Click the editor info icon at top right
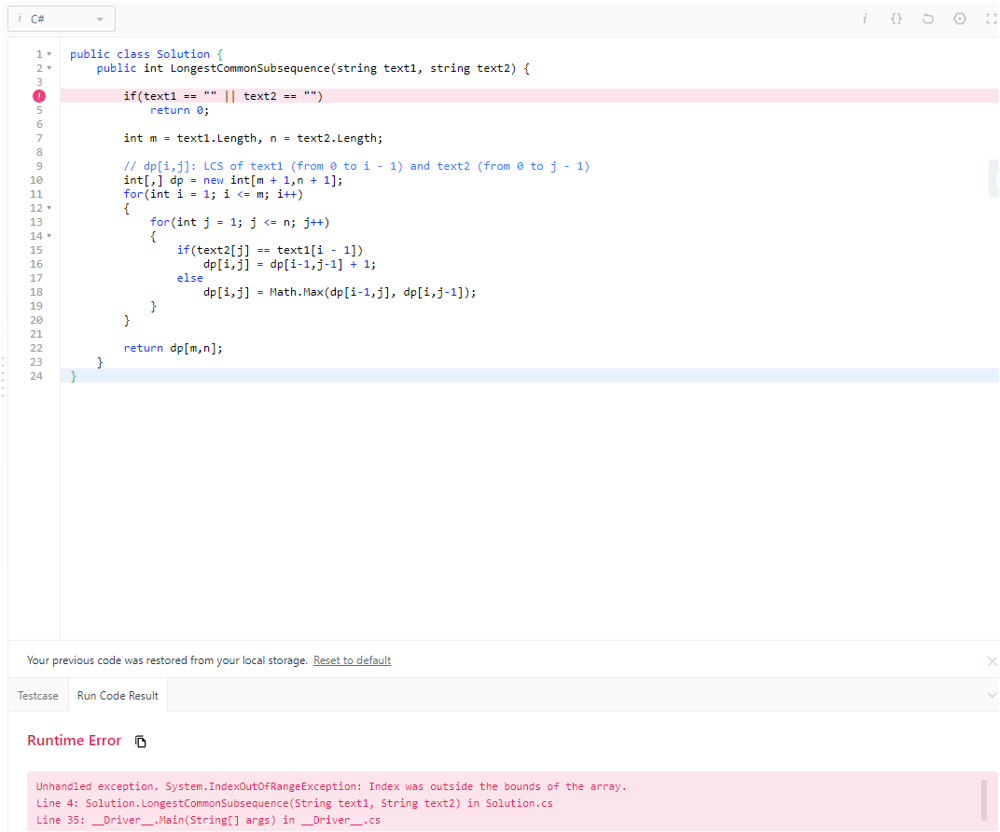The width and height of the screenshot is (1000, 832). [x=865, y=18]
